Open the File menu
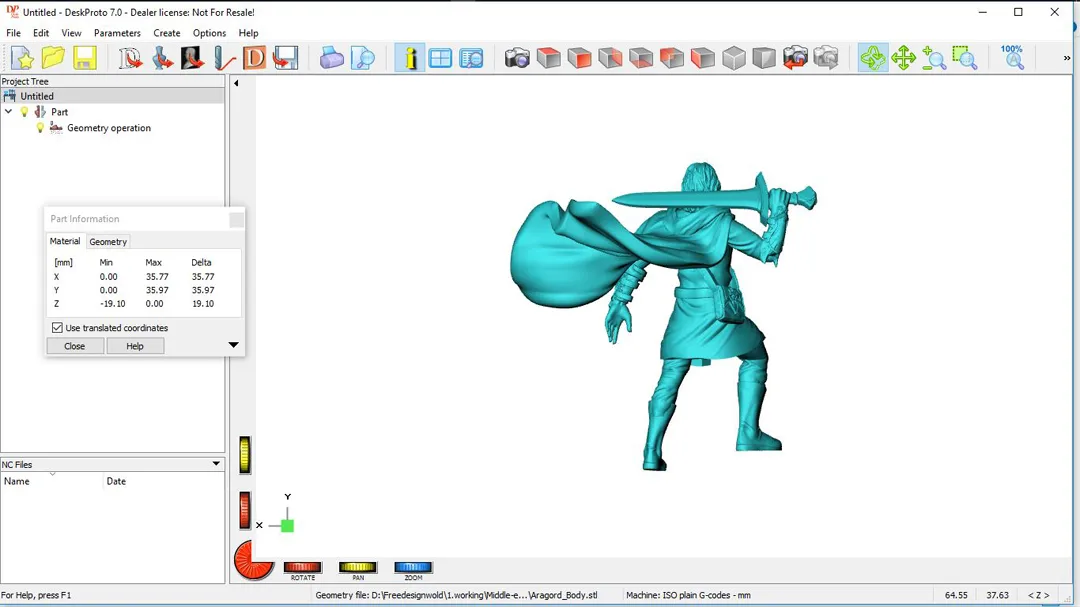1080x607 pixels. point(13,33)
